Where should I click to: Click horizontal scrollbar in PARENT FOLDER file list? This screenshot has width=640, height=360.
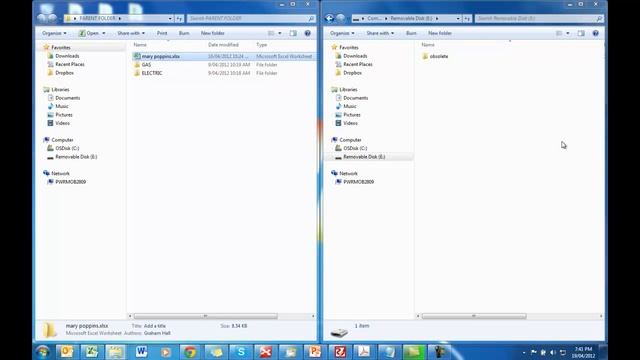point(206,316)
